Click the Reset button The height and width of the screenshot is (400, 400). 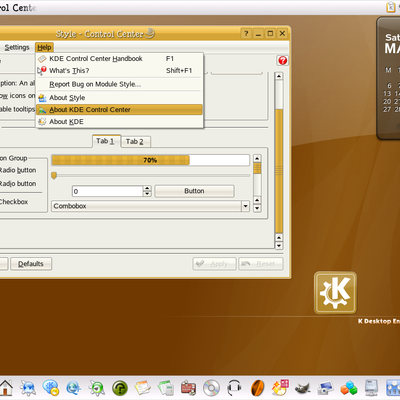(261, 264)
